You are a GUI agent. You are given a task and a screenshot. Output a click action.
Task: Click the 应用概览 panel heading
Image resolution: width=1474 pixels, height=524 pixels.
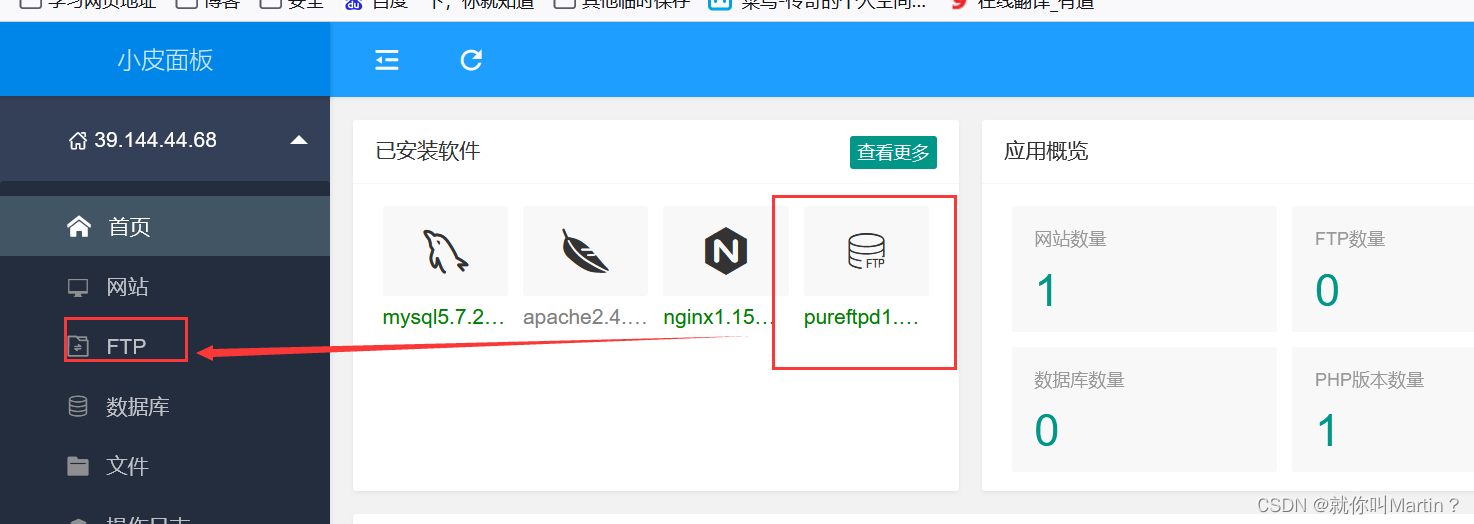point(1046,151)
